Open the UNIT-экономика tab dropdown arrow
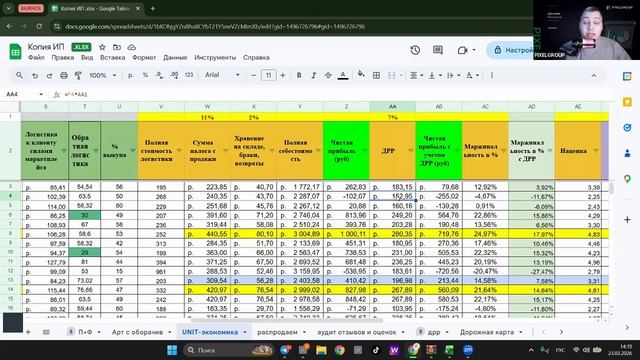The image size is (640, 360). coord(245,332)
